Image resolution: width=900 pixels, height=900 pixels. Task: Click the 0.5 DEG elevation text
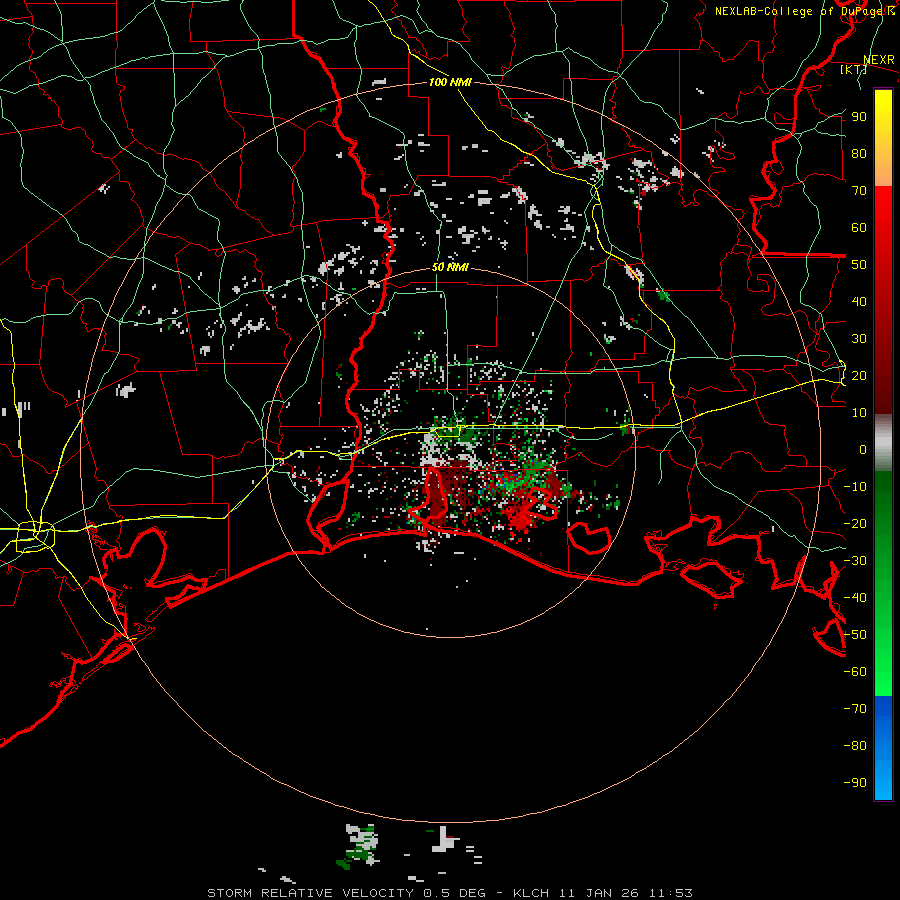tap(455, 893)
